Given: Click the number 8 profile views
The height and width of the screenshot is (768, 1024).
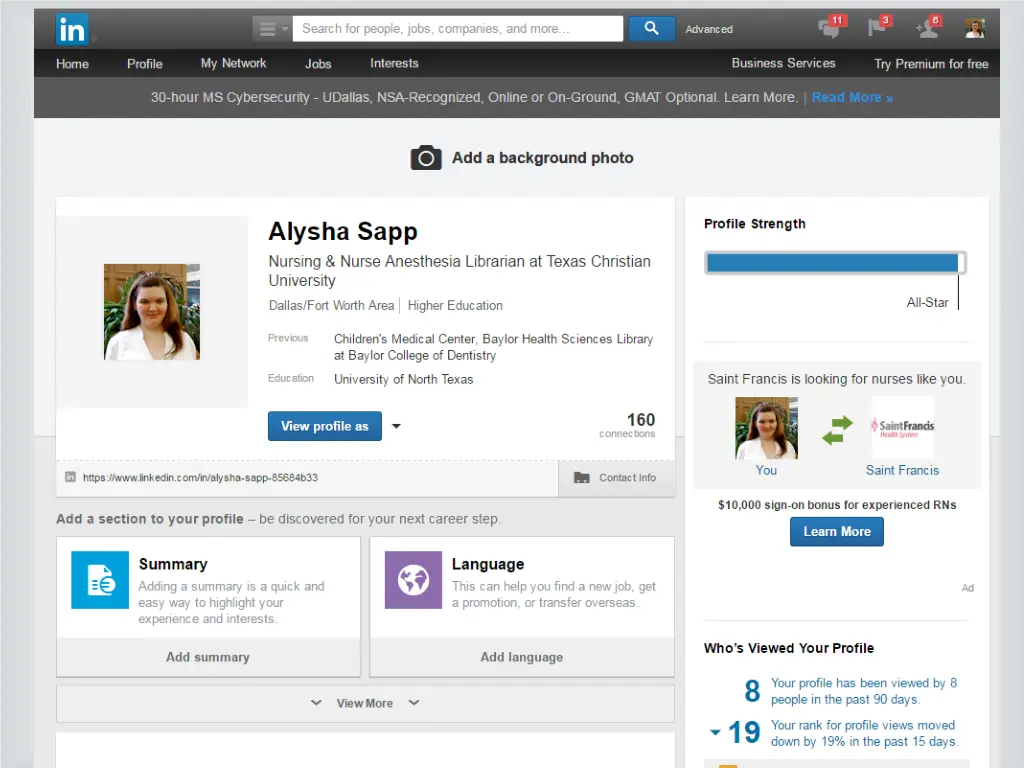Looking at the screenshot, I should (x=752, y=691).
